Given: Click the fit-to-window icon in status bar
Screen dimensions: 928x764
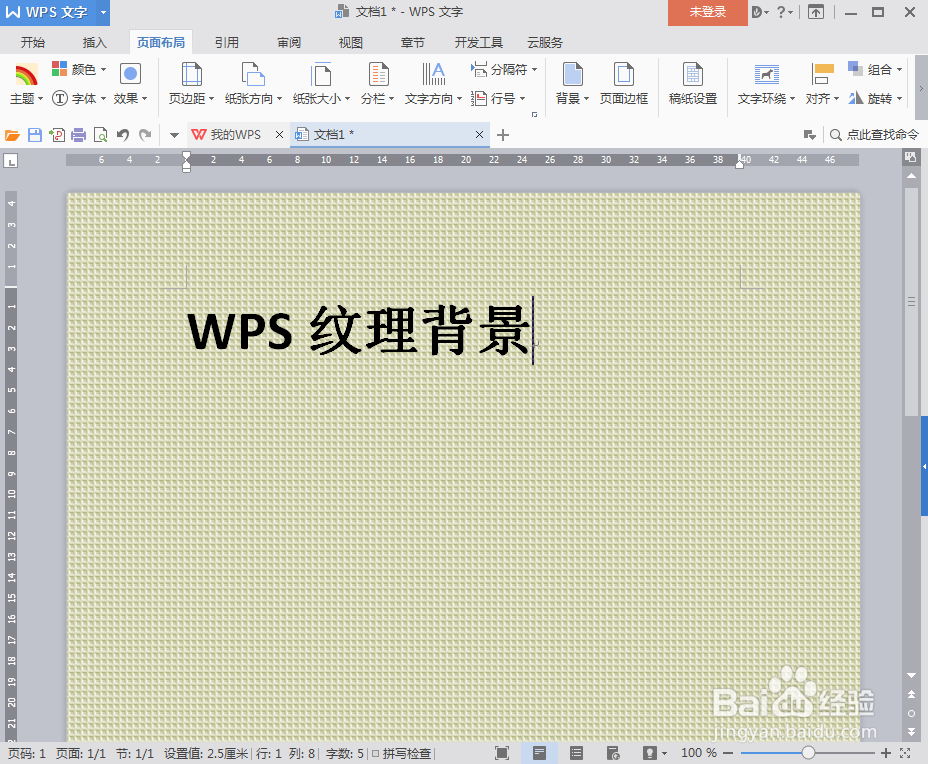Looking at the screenshot, I should tap(905, 753).
